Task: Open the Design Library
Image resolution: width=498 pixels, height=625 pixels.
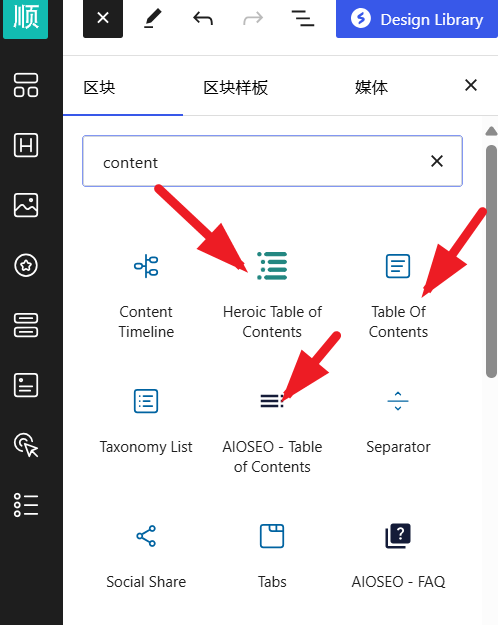Action: pos(417,19)
